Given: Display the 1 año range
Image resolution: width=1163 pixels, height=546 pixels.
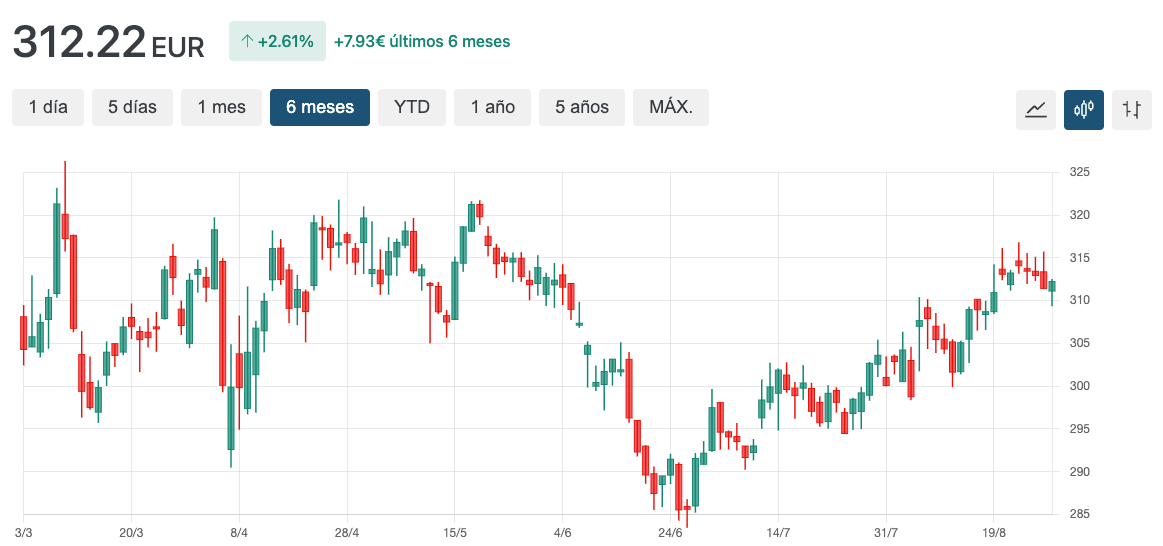Looking at the screenshot, I should (x=493, y=107).
